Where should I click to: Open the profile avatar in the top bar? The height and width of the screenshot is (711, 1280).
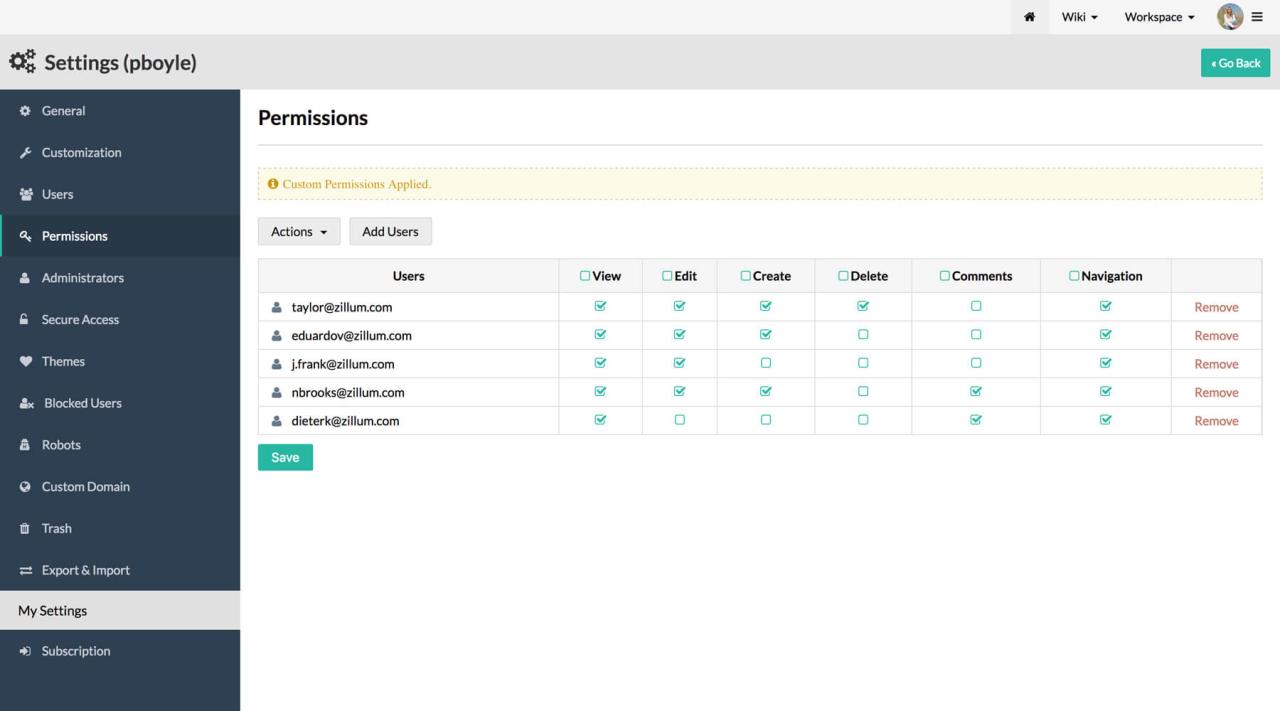[x=1229, y=16]
